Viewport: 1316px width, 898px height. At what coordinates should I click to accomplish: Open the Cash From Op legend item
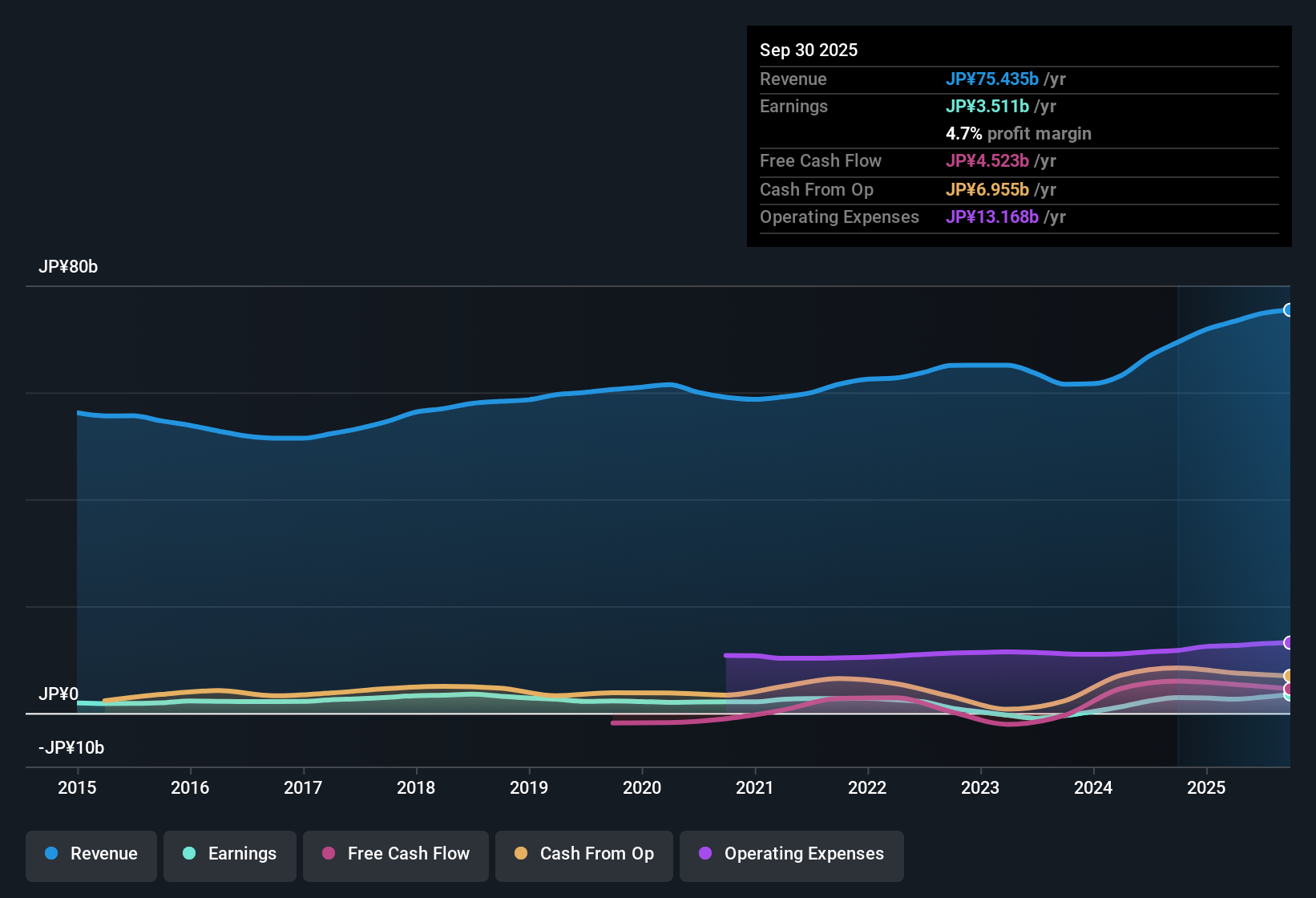coord(583,854)
